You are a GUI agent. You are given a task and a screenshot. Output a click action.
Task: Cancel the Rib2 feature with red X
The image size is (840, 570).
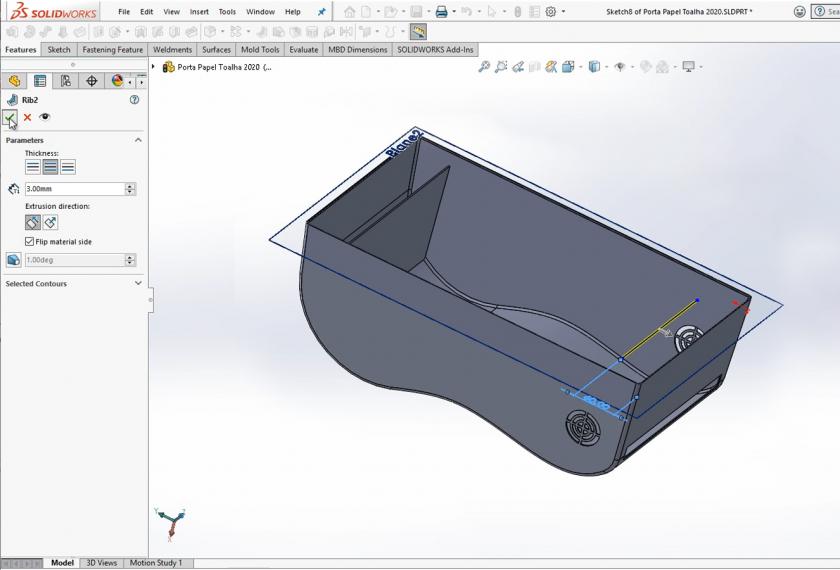pyautogui.click(x=27, y=118)
